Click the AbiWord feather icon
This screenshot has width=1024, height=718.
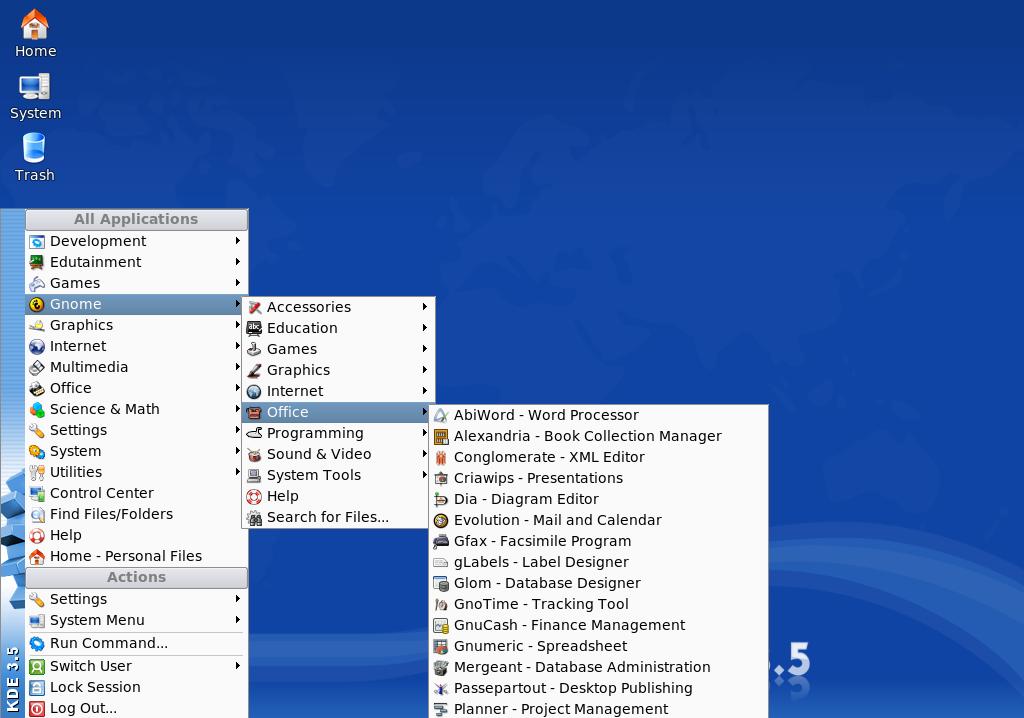point(441,416)
